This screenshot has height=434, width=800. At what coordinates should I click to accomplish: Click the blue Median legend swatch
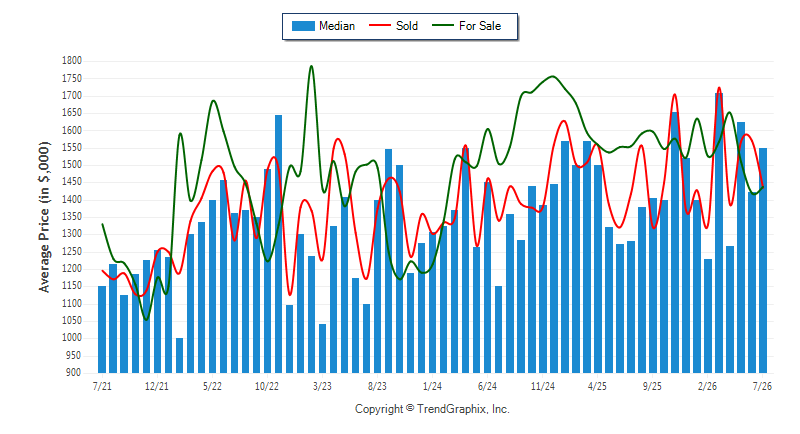click(x=303, y=26)
